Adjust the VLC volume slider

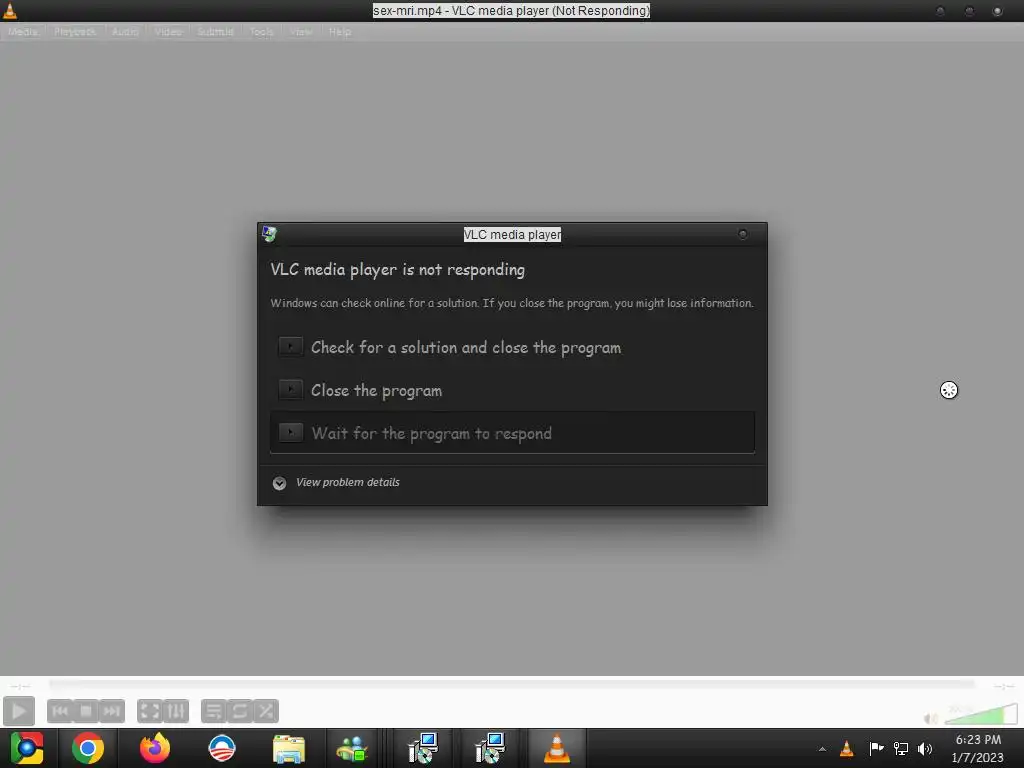pyautogui.click(x=981, y=714)
